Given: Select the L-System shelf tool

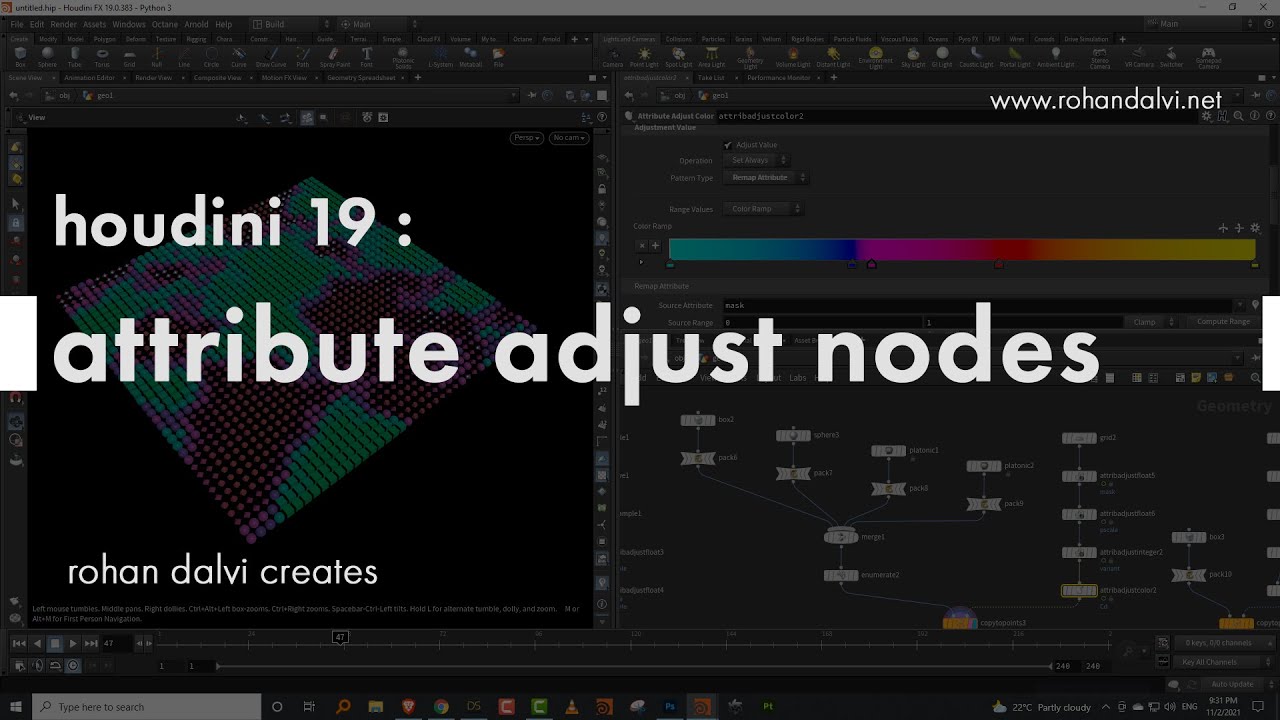Looking at the screenshot, I should (440, 56).
